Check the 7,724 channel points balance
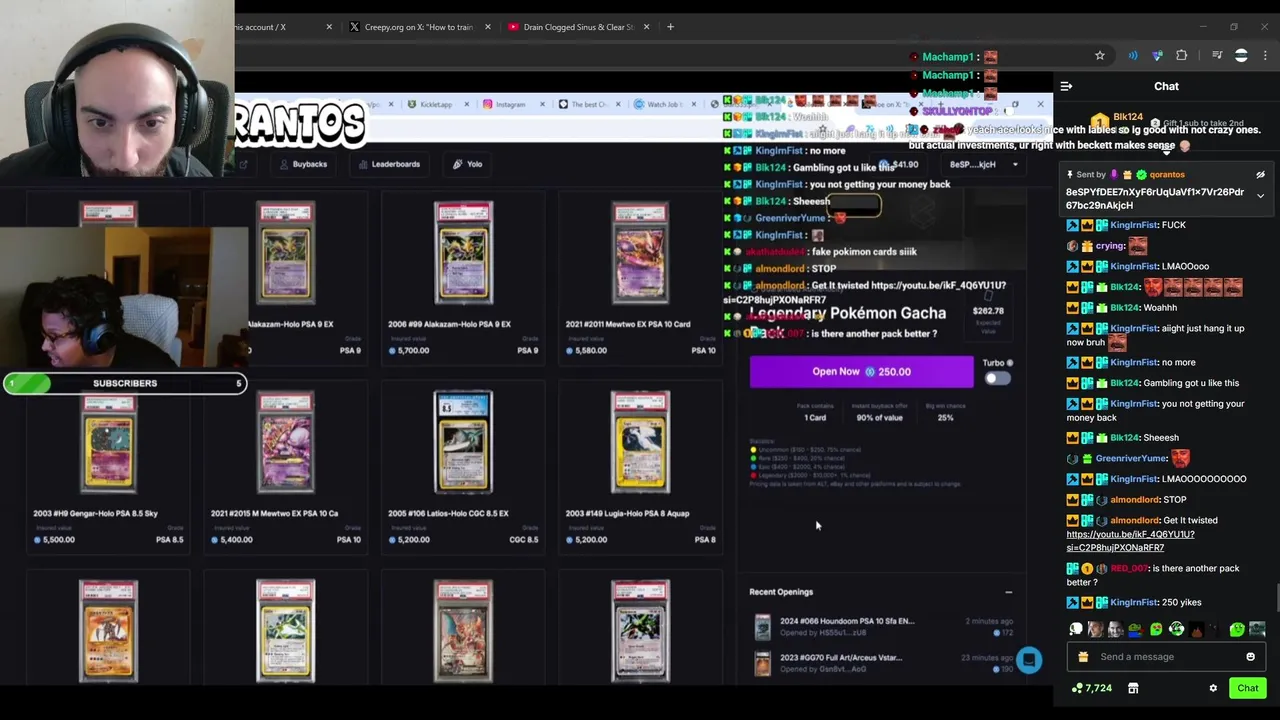The width and height of the screenshot is (1280, 720). 1092,688
